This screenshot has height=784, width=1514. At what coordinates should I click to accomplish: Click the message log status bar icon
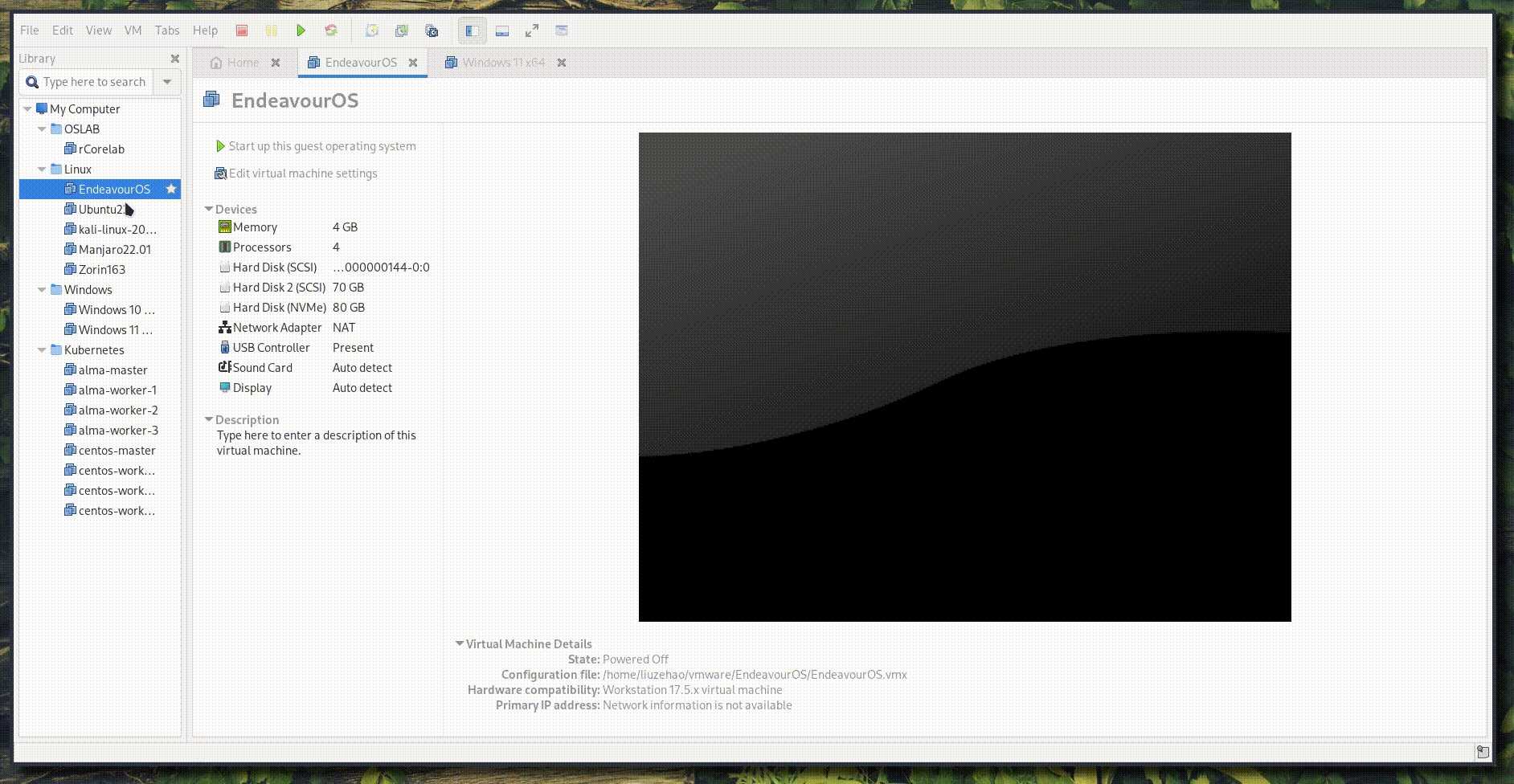[x=1483, y=752]
